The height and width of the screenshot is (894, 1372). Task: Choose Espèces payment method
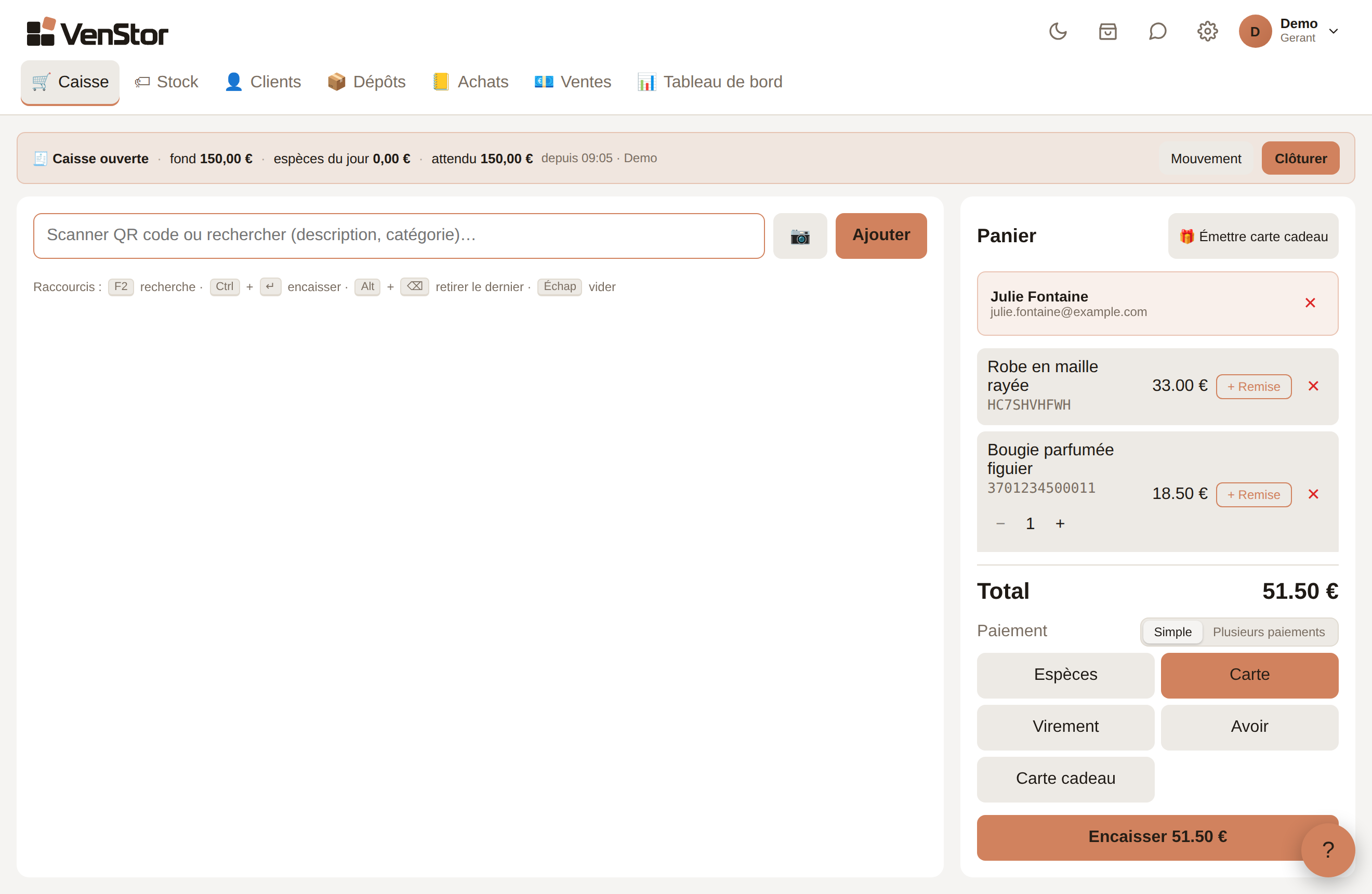[x=1065, y=675]
